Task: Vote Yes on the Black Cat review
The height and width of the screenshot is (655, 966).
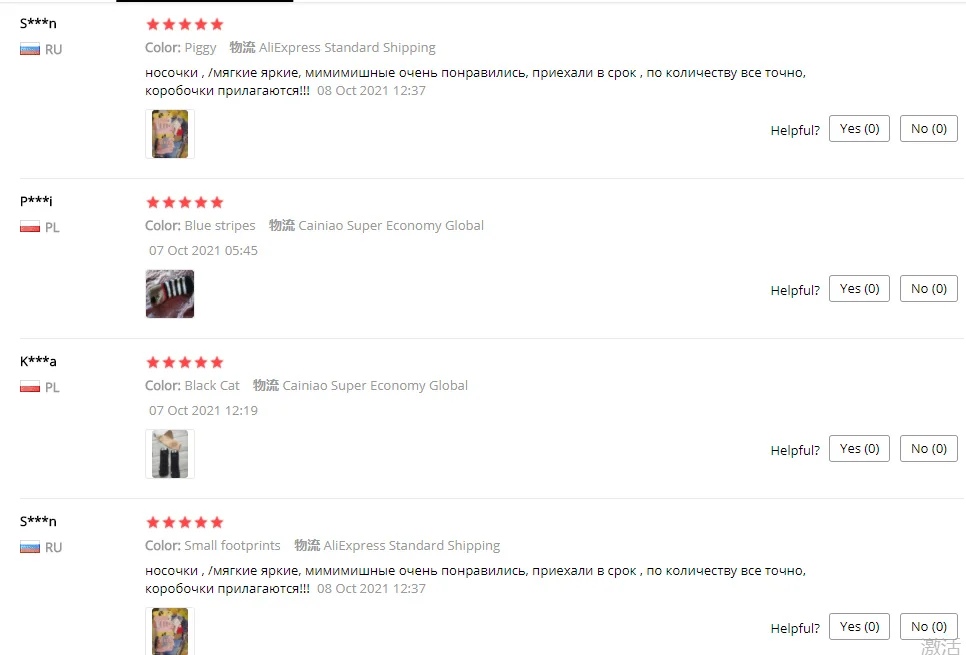Action: click(859, 449)
